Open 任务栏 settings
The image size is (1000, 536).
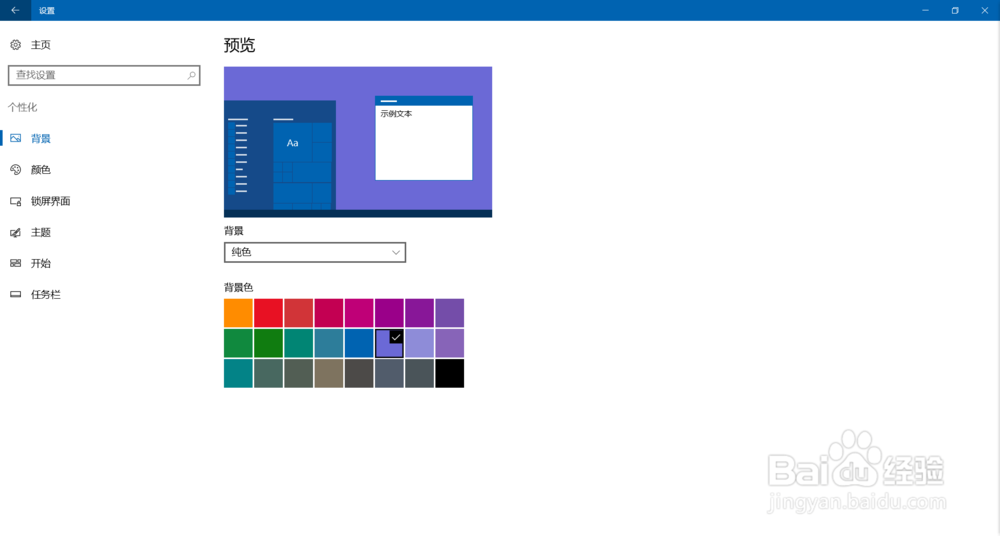[x=46, y=295]
